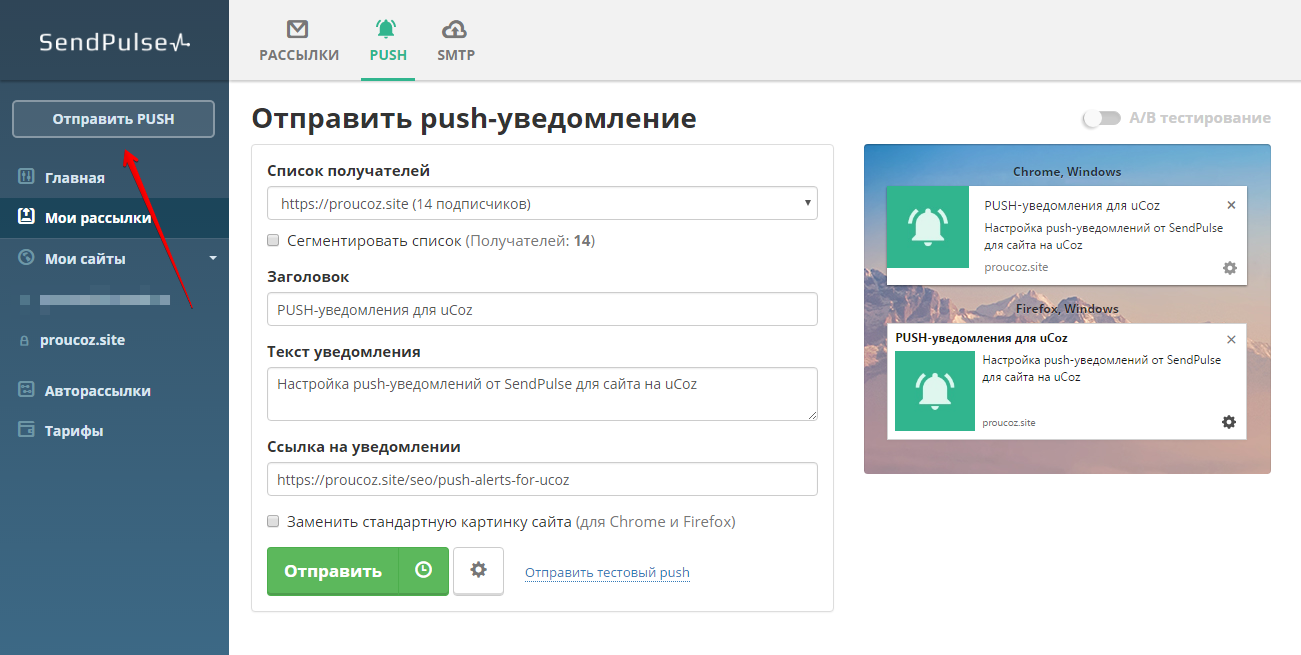The height and width of the screenshot is (655, 1301).
Task: Click the bold Firefox preview notification title
Action: pyautogui.click(x=981, y=338)
